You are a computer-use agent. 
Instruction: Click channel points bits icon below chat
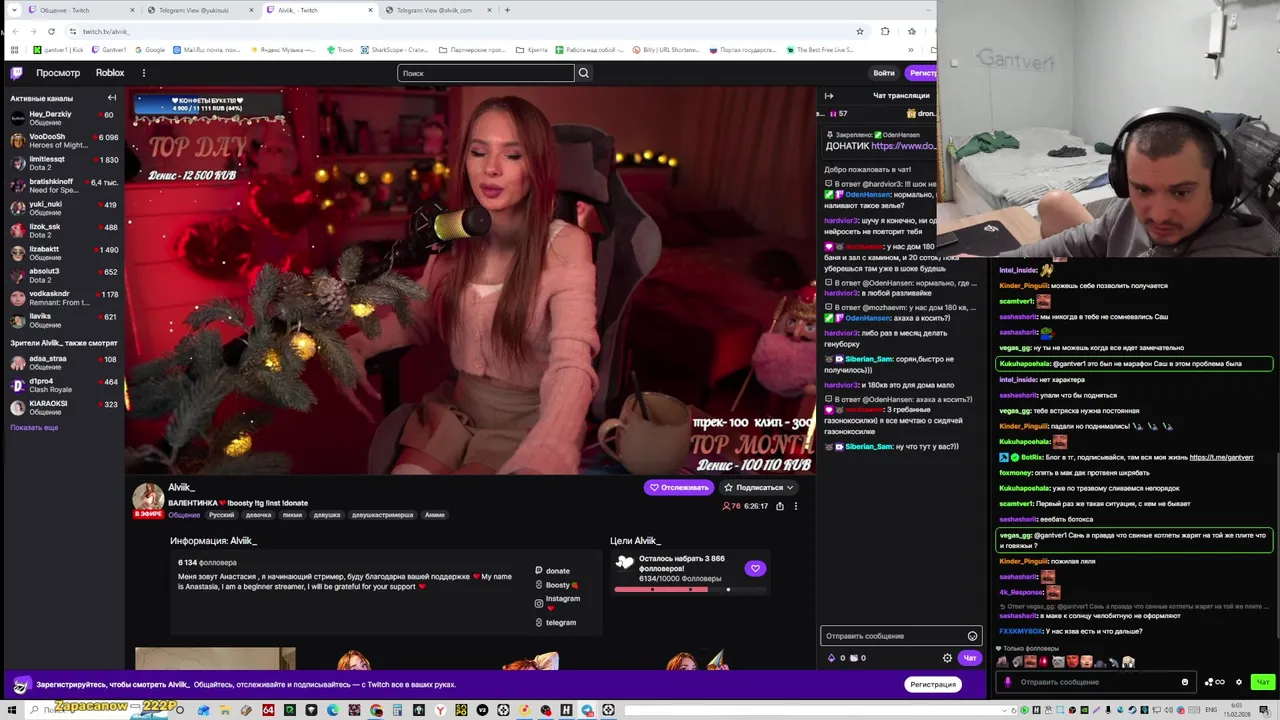click(x=831, y=658)
